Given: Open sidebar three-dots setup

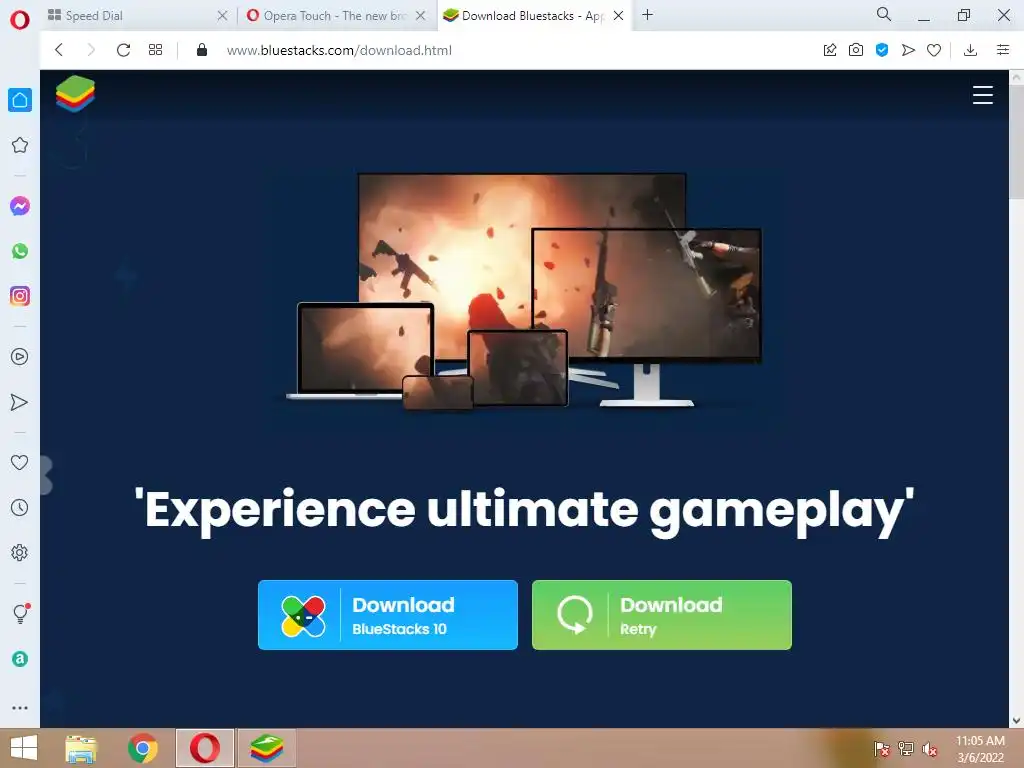Looking at the screenshot, I should pos(20,708).
